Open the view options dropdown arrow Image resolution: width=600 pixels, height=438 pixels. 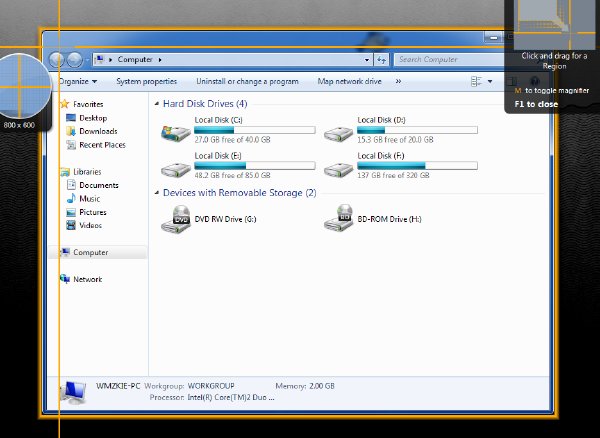(490, 81)
